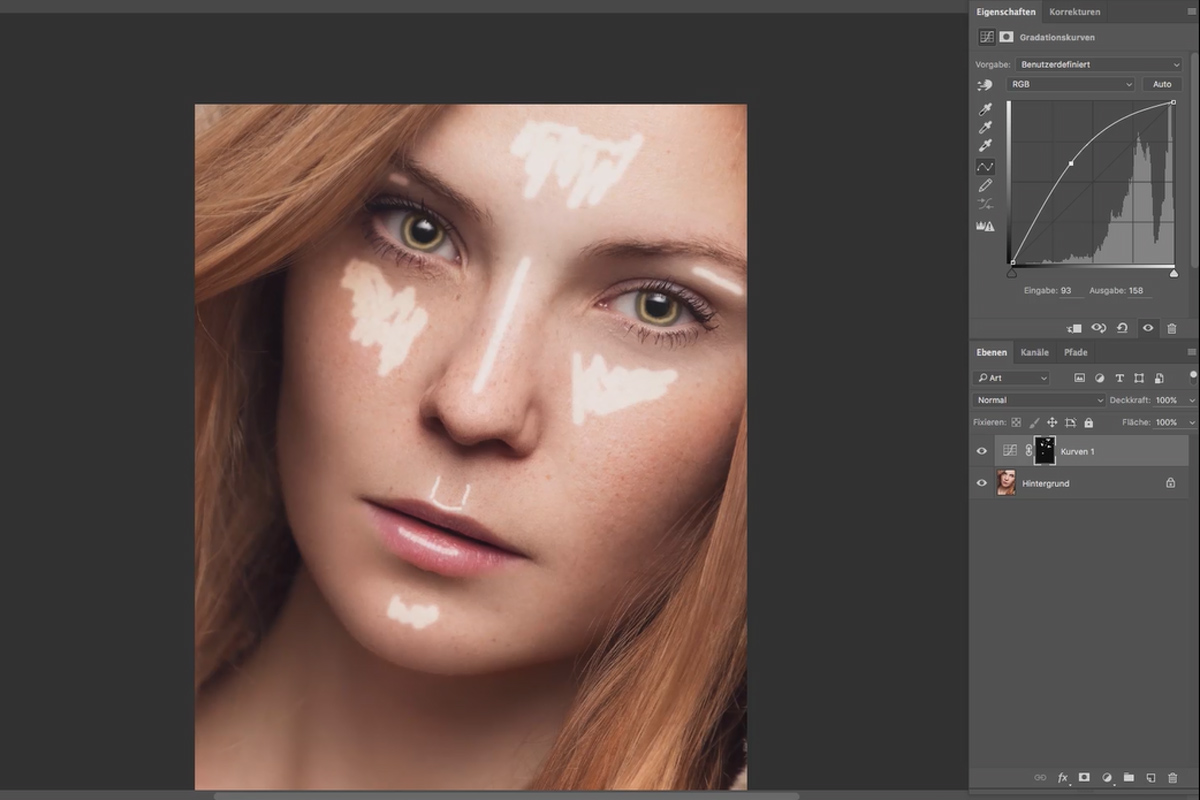Image resolution: width=1200 pixels, height=800 pixels.
Task: Click view previous state icon
Action: click(x=1098, y=328)
